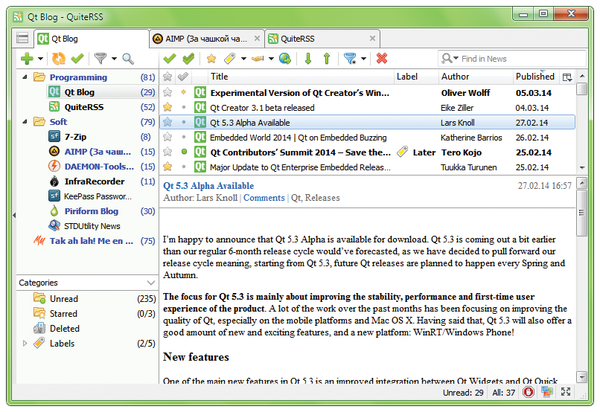
Task: Click the share news handshake icon
Action: (258, 59)
